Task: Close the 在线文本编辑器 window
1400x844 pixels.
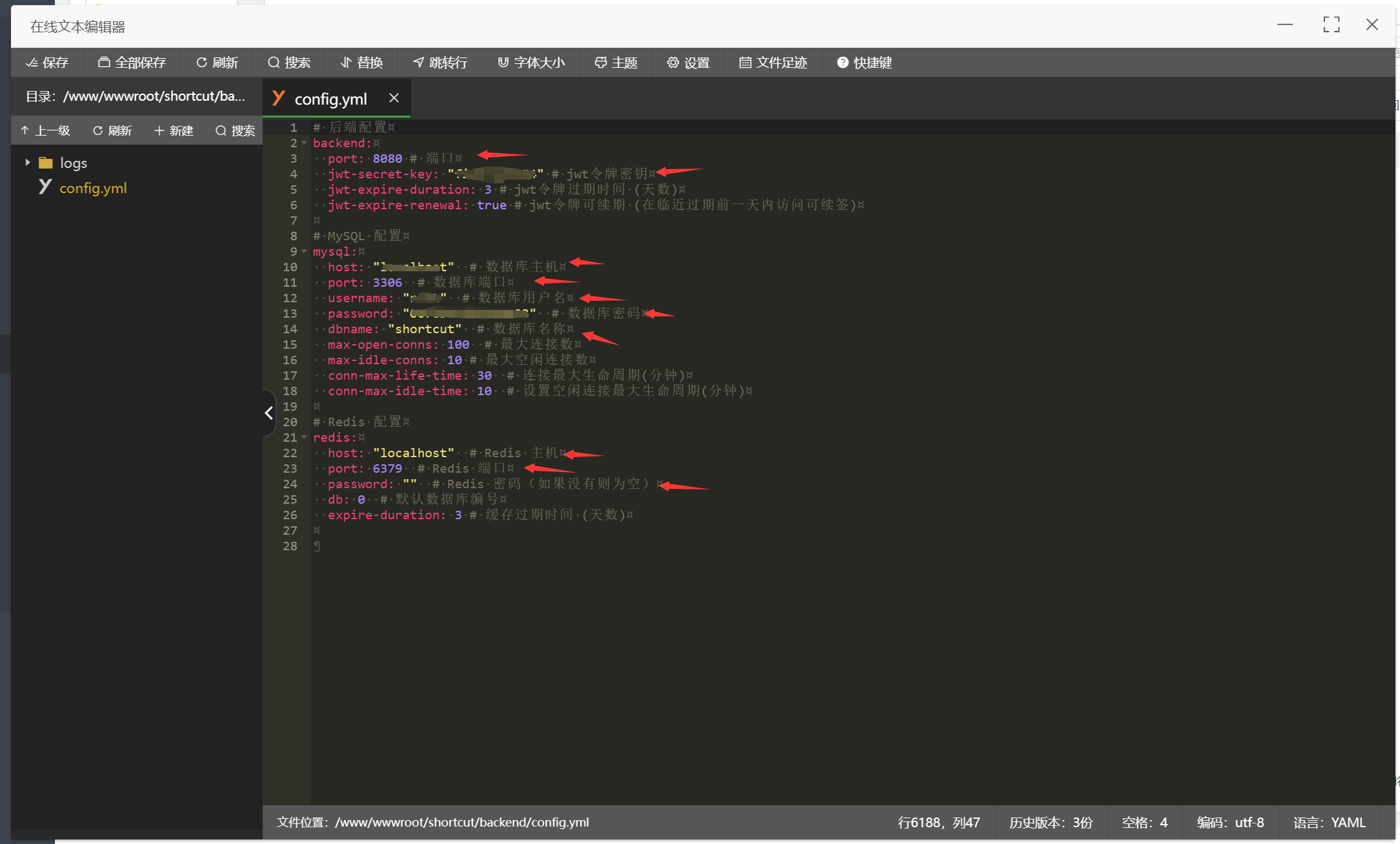Action: coord(1372,25)
